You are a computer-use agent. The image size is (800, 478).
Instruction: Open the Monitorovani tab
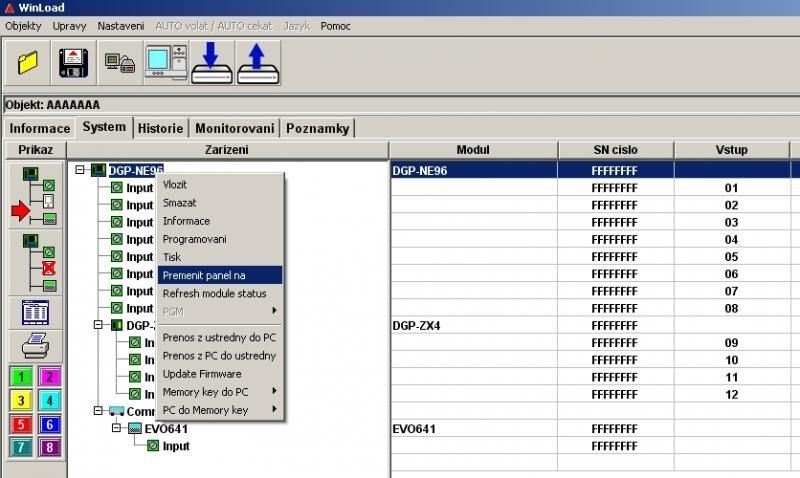coord(235,128)
